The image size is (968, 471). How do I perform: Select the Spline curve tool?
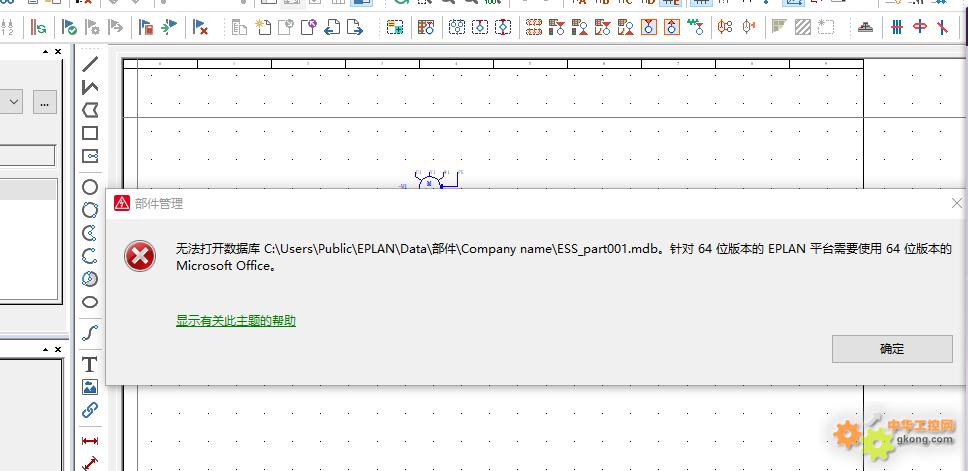click(x=90, y=333)
